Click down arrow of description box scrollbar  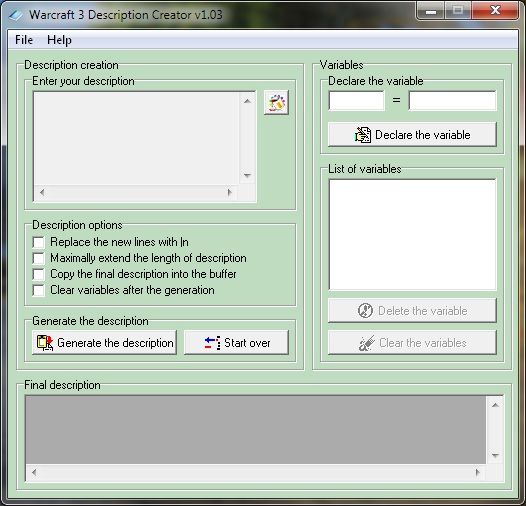[x=248, y=175]
